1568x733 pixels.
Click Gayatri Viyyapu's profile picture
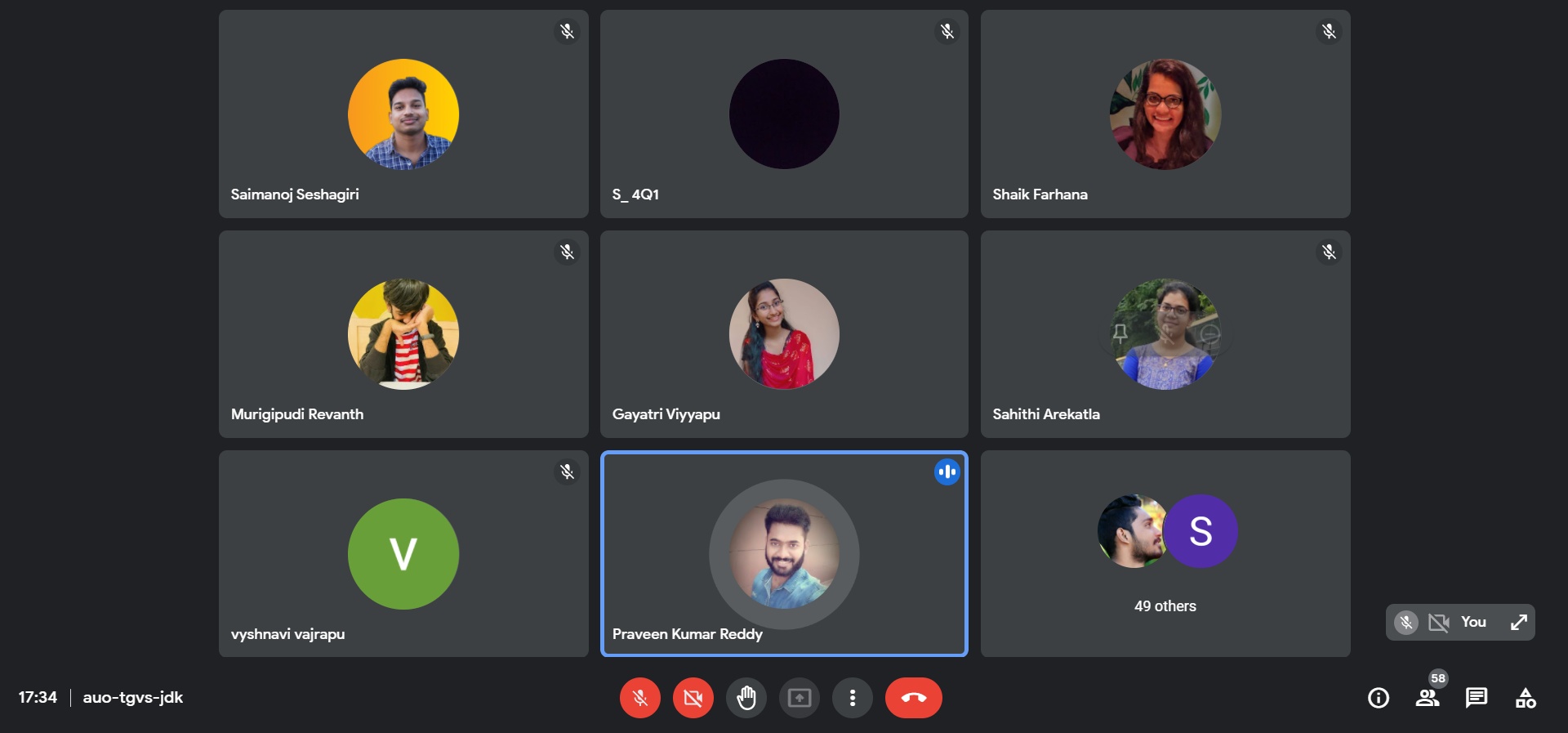coord(784,333)
